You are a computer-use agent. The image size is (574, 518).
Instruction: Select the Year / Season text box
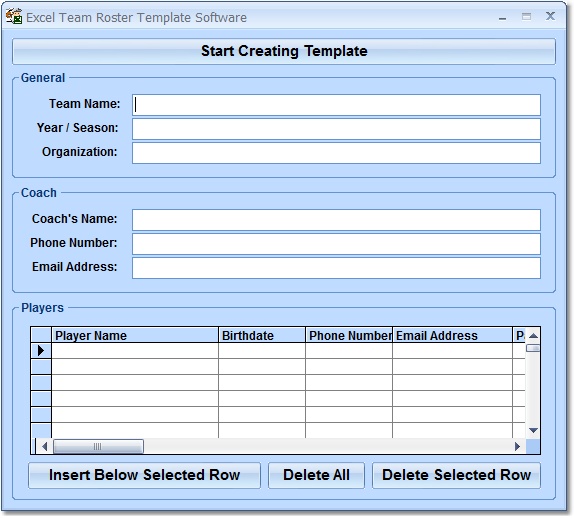336,129
